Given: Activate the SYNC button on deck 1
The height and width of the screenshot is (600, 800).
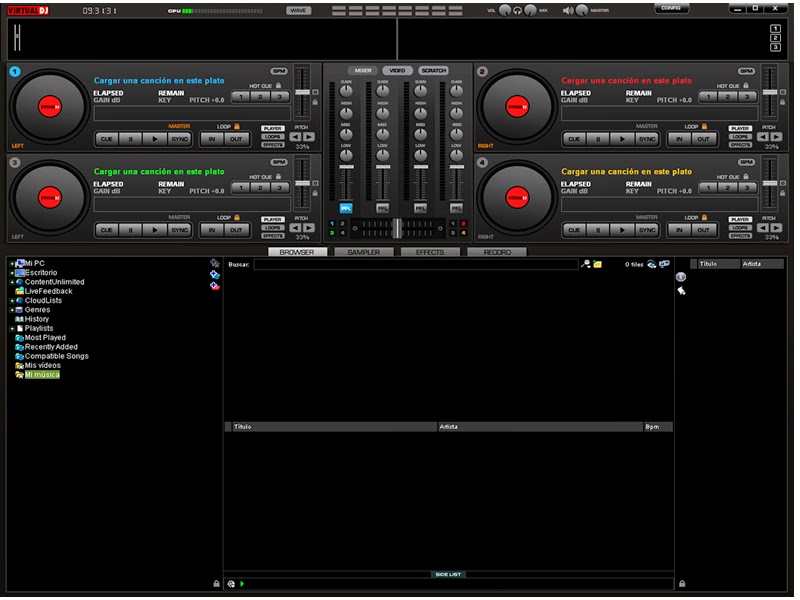Looking at the screenshot, I should (x=179, y=139).
